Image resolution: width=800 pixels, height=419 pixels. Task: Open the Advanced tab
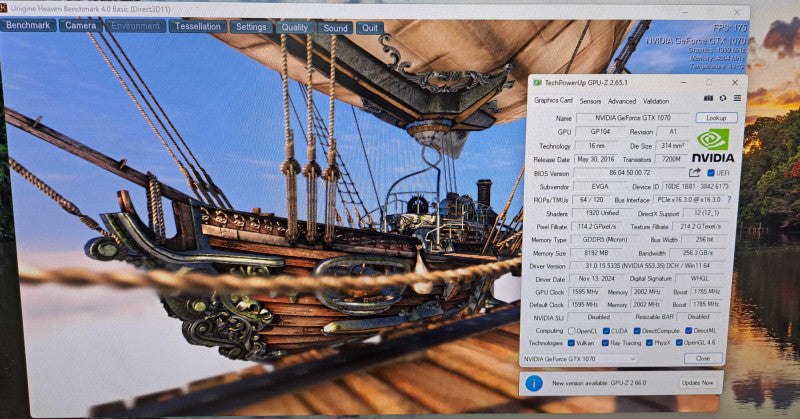tap(622, 101)
